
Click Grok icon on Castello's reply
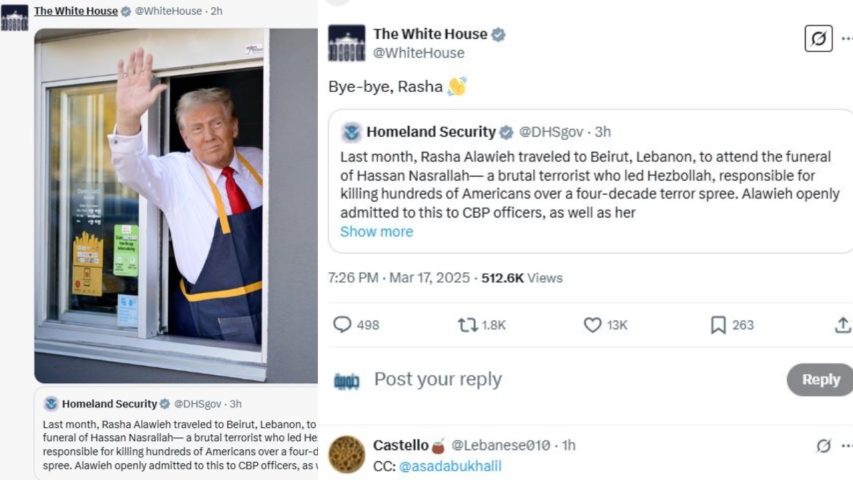pyautogui.click(x=824, y=446)
